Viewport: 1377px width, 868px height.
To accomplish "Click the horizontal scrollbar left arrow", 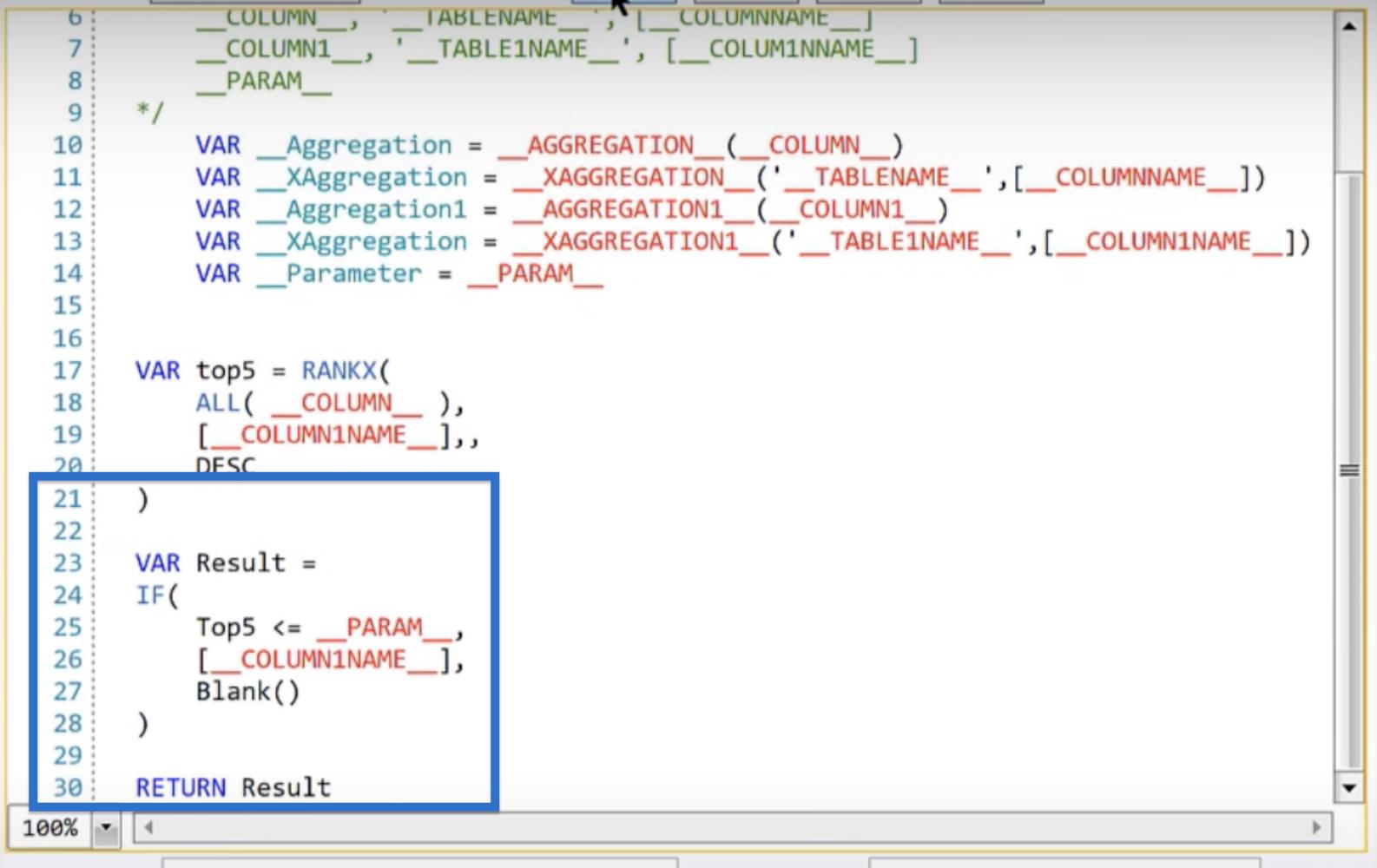I will click(x=148, y=828).
